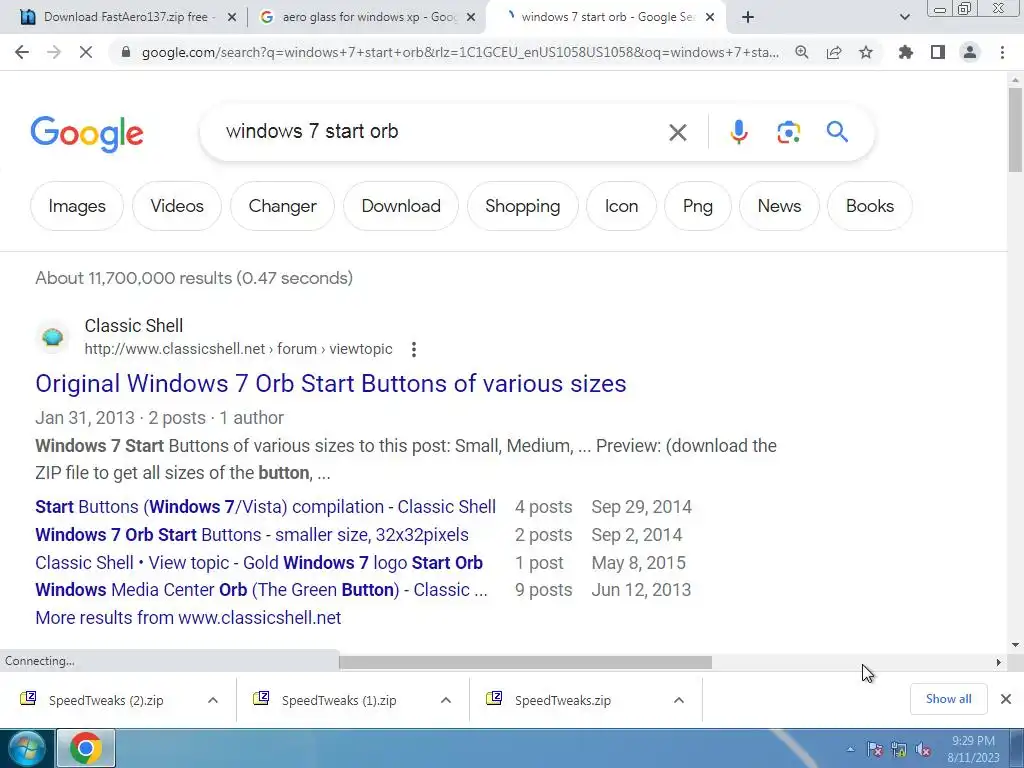Clear the search box with X

click(678, 133)
